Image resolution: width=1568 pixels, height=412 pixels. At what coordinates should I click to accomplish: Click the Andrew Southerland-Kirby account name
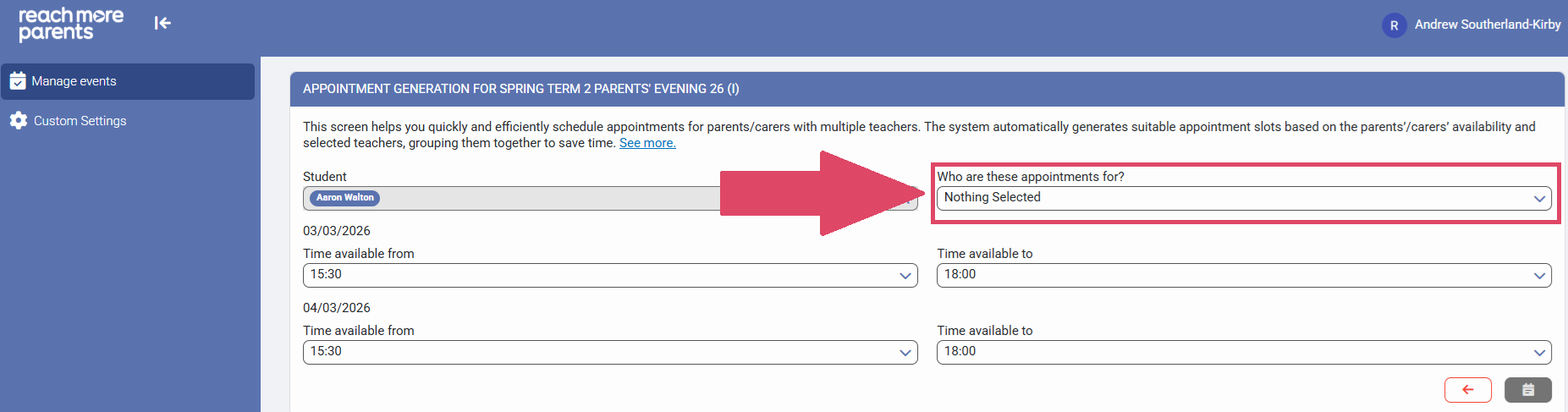1487,25
